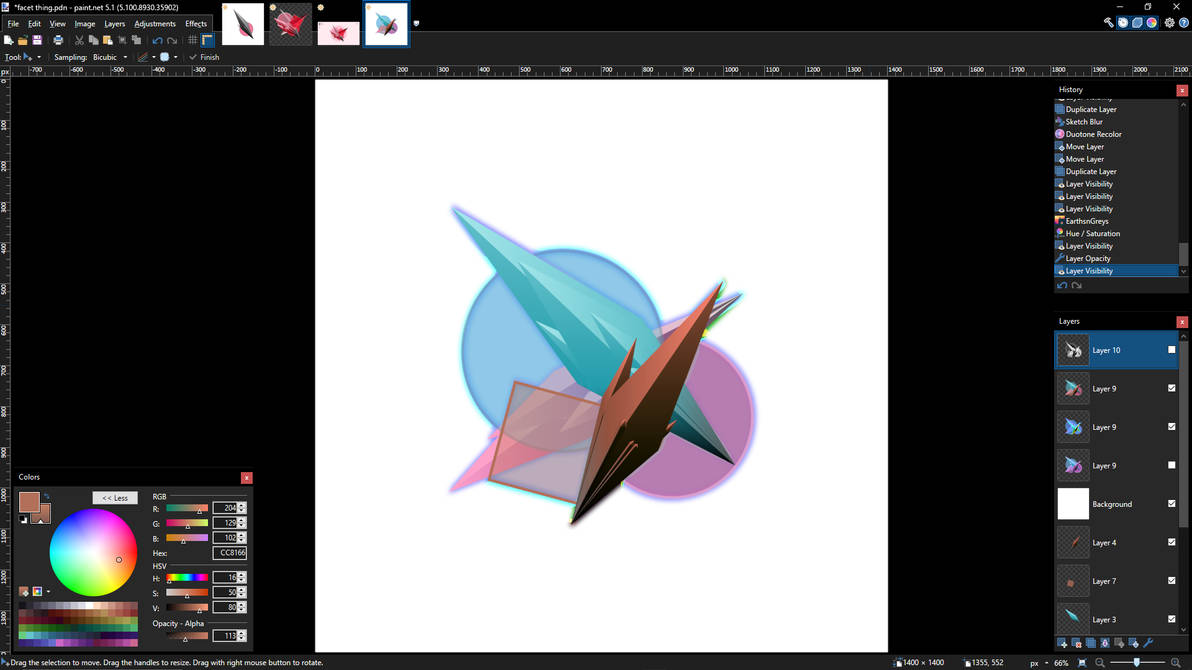This screenshot has height=670, width=1192.
Task: Select the Background layer
Action: coord(1116,504)
